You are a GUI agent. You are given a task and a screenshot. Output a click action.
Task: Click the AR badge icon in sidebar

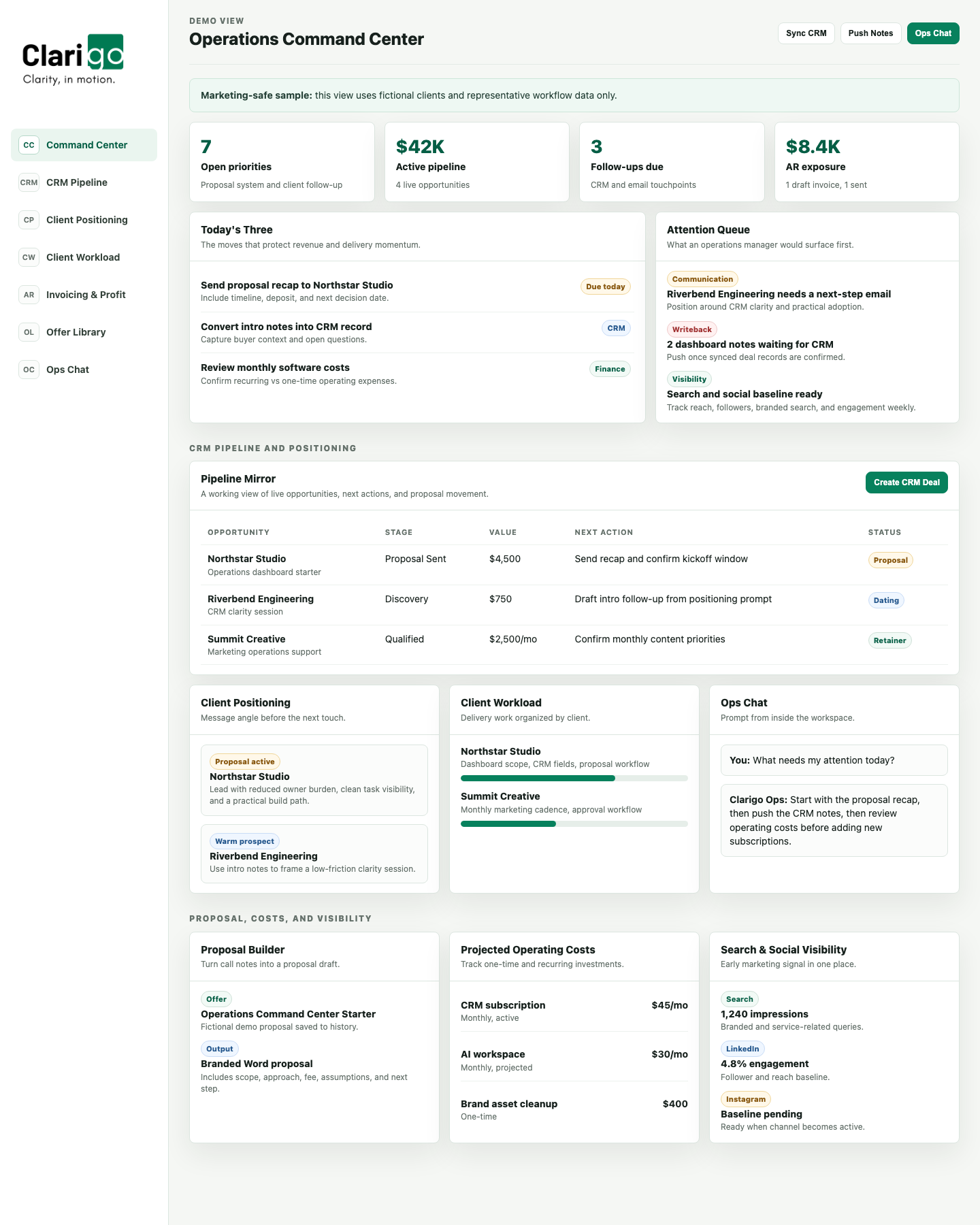point(29,295)
